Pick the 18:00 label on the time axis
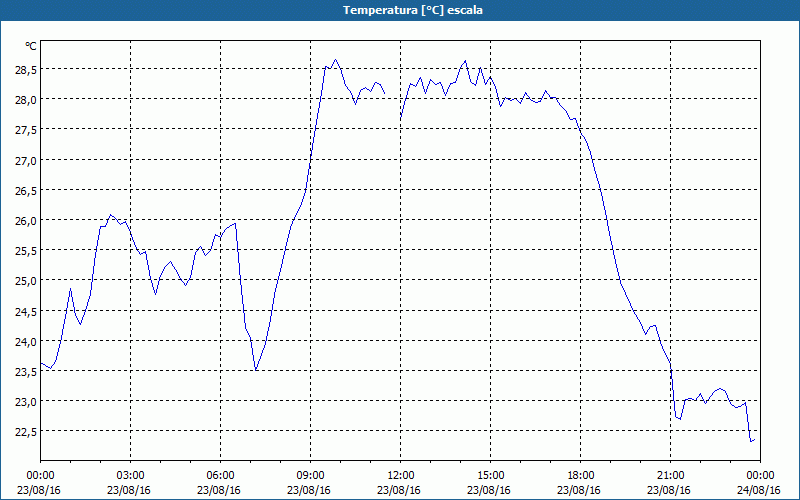The height and width of the screenshot is (500, 800). point(580,476)
